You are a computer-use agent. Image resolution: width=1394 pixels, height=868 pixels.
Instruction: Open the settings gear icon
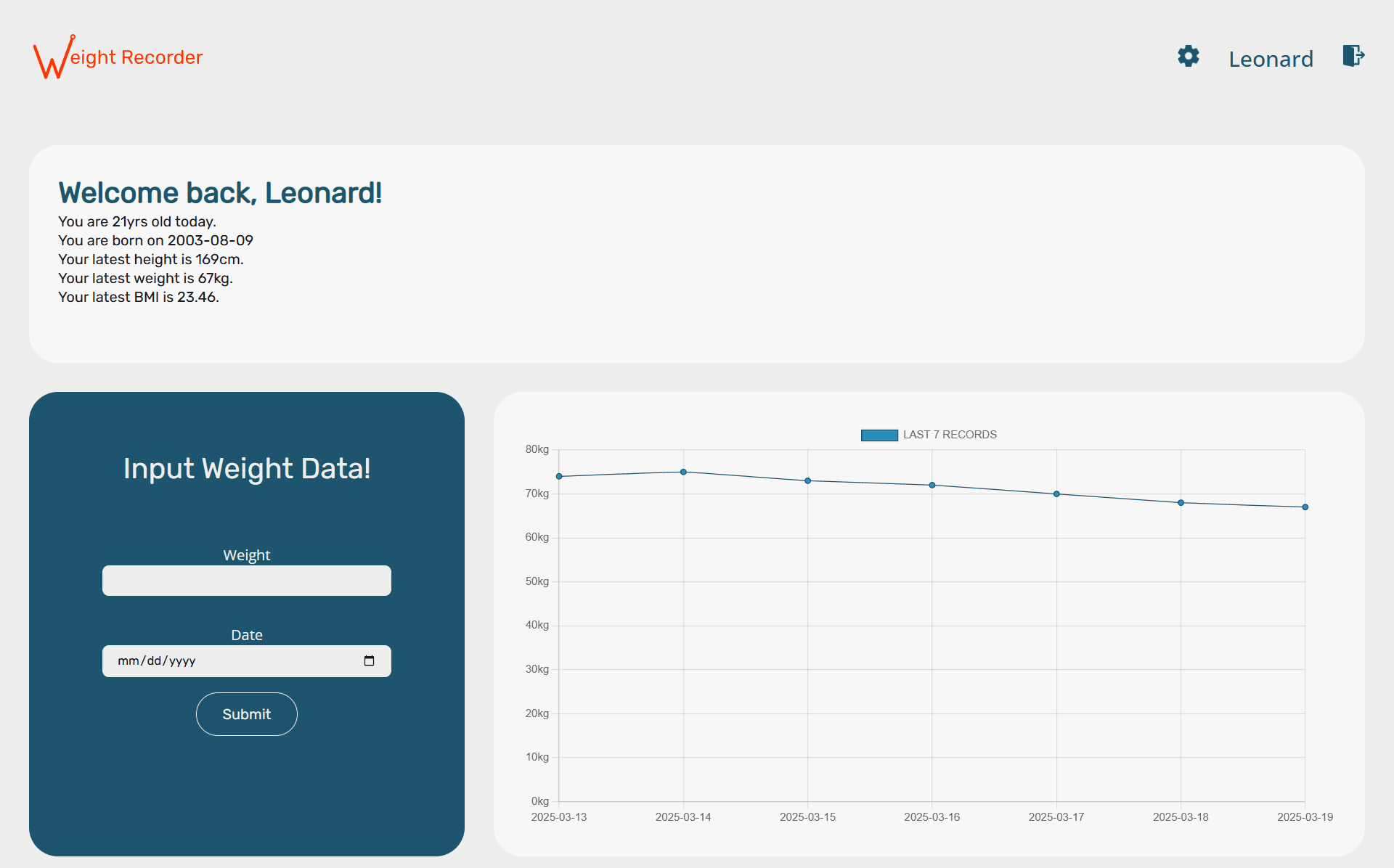click(1188, 56)
